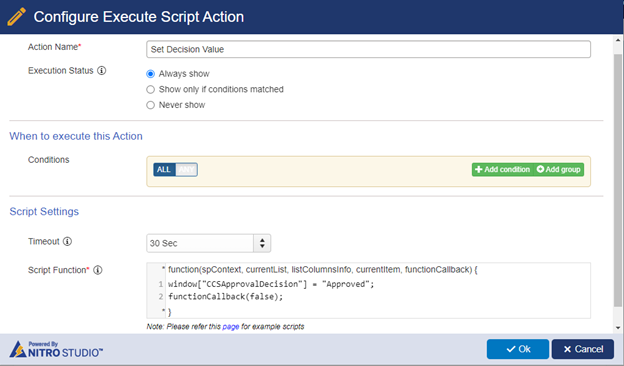This screenshot has height=366, width=624.
Task: Click the script code editor line one
Action: point(271,284)
